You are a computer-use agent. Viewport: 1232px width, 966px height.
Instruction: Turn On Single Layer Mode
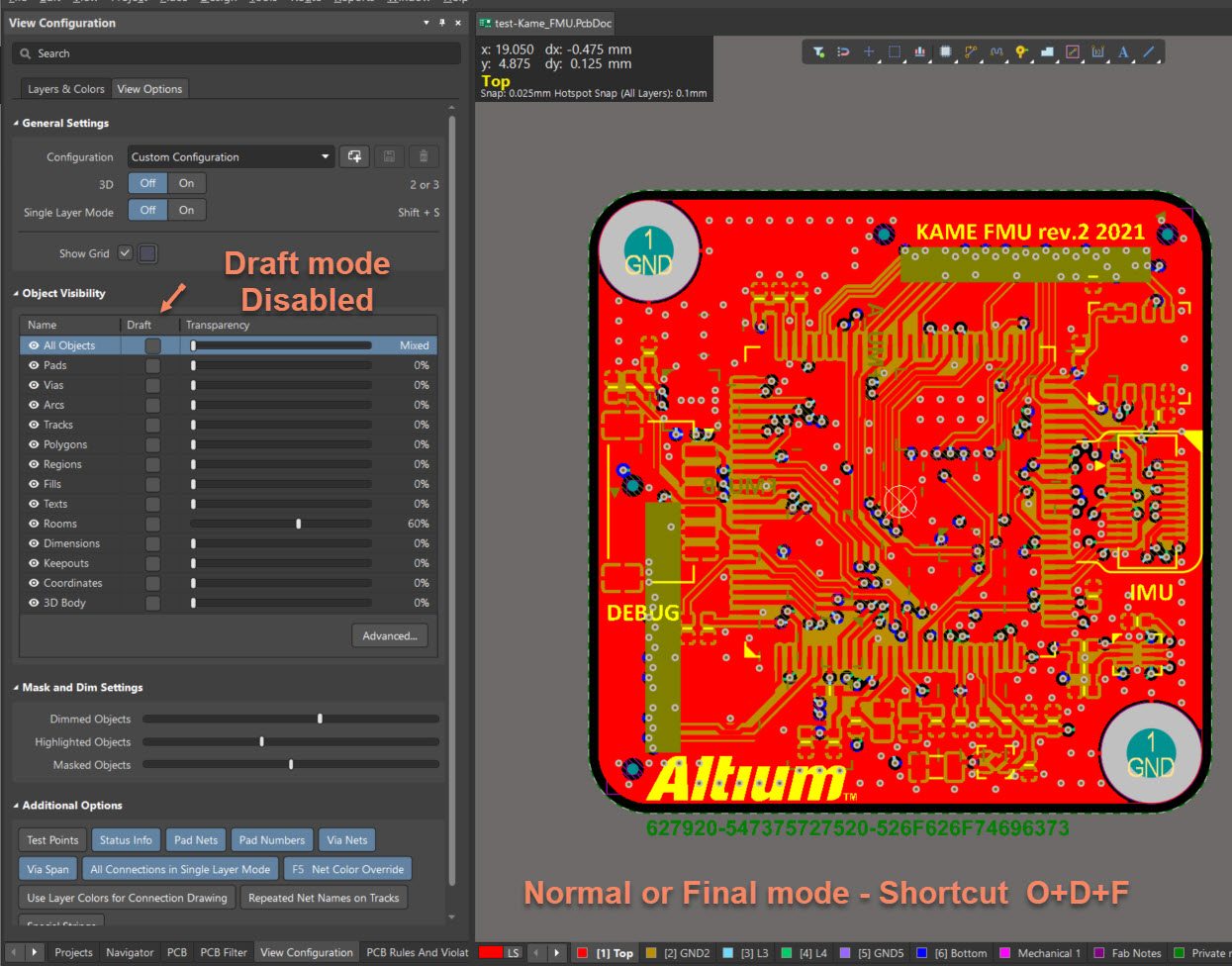186,210
